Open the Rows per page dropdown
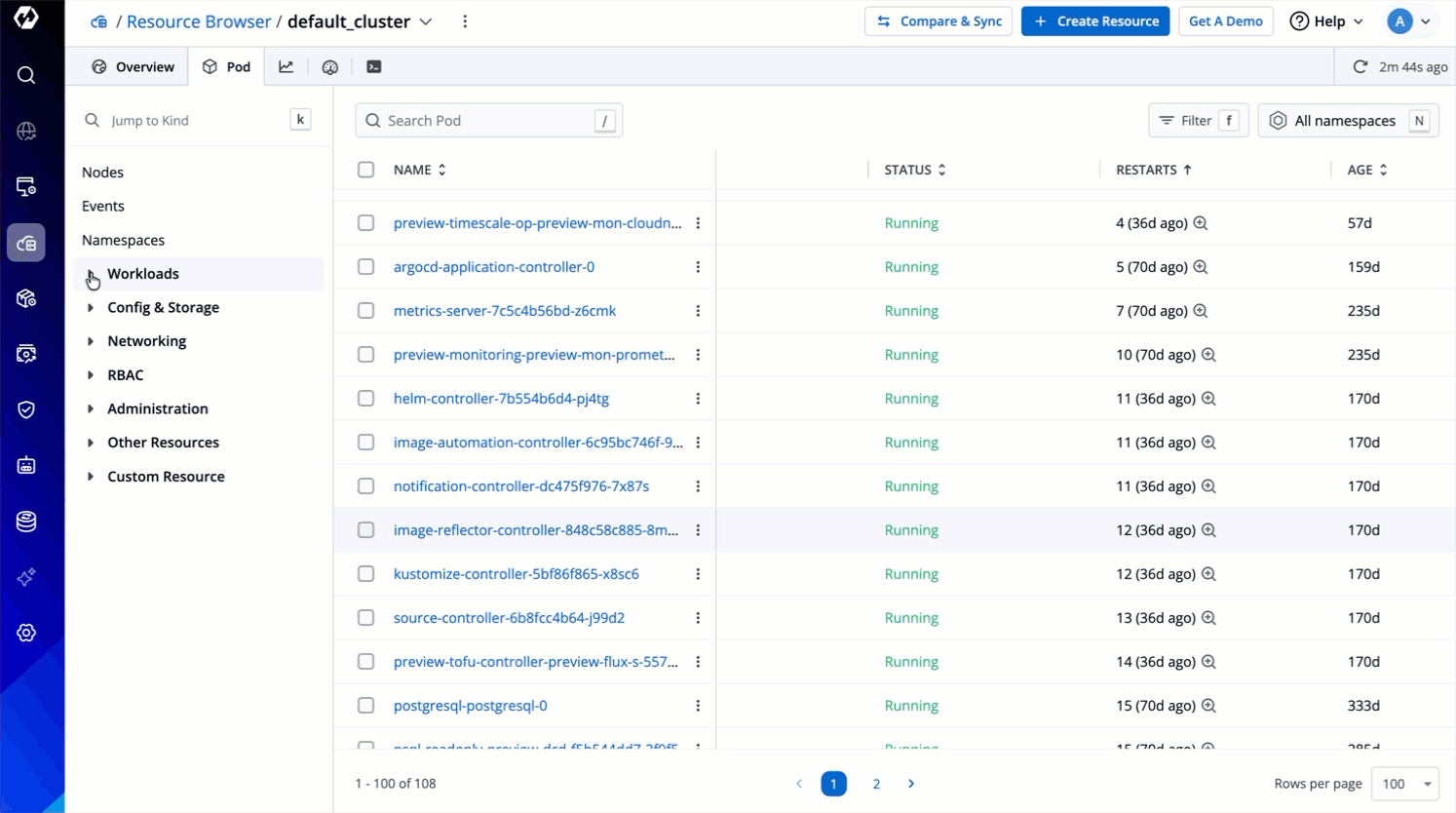 click(1404, 784)
